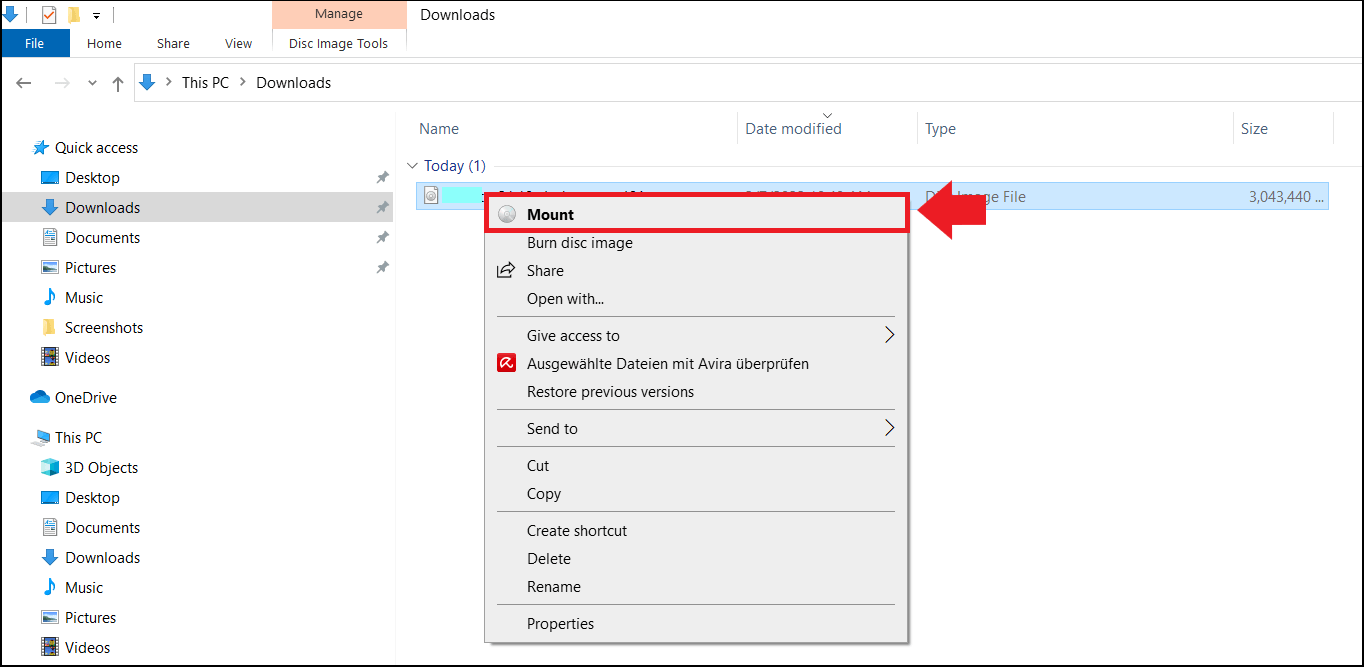Viewport: 1364px width, 667px height.
Task: Select Screenshots folder in Quick access
Action: click(104, 328)
